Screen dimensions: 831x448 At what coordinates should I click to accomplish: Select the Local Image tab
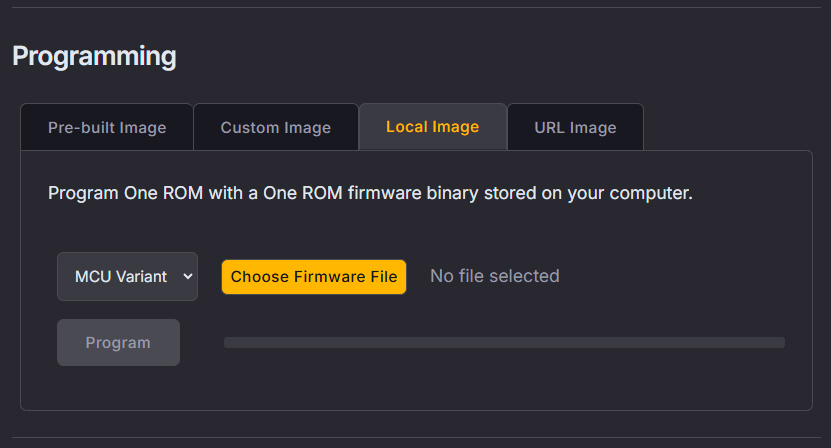point(432,127)
